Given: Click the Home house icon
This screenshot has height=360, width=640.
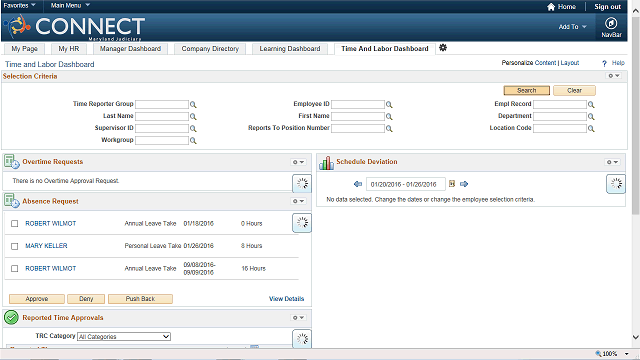Looking at the screenshot, I should point(551,7).
